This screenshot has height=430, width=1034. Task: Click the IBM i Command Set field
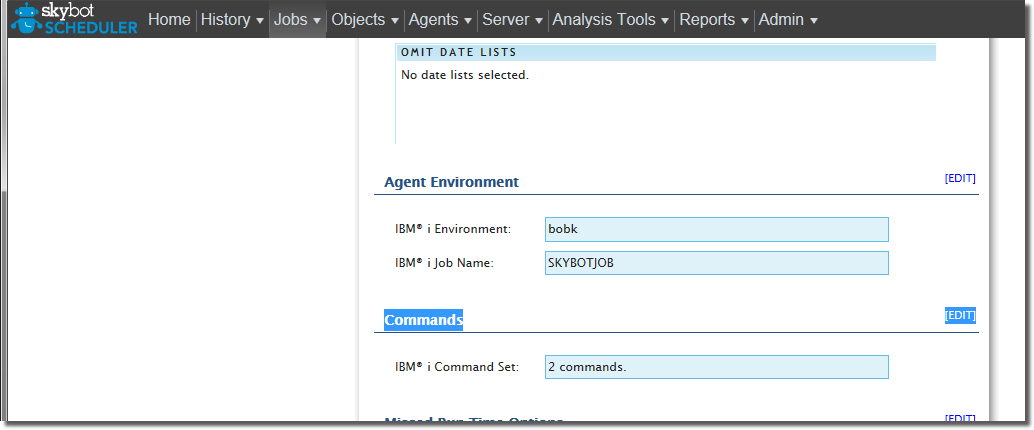(x=716, y=367)
